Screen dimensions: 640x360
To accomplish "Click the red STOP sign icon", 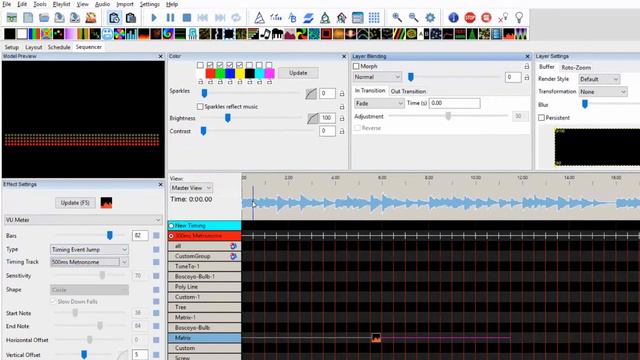I will click(470, 18).
